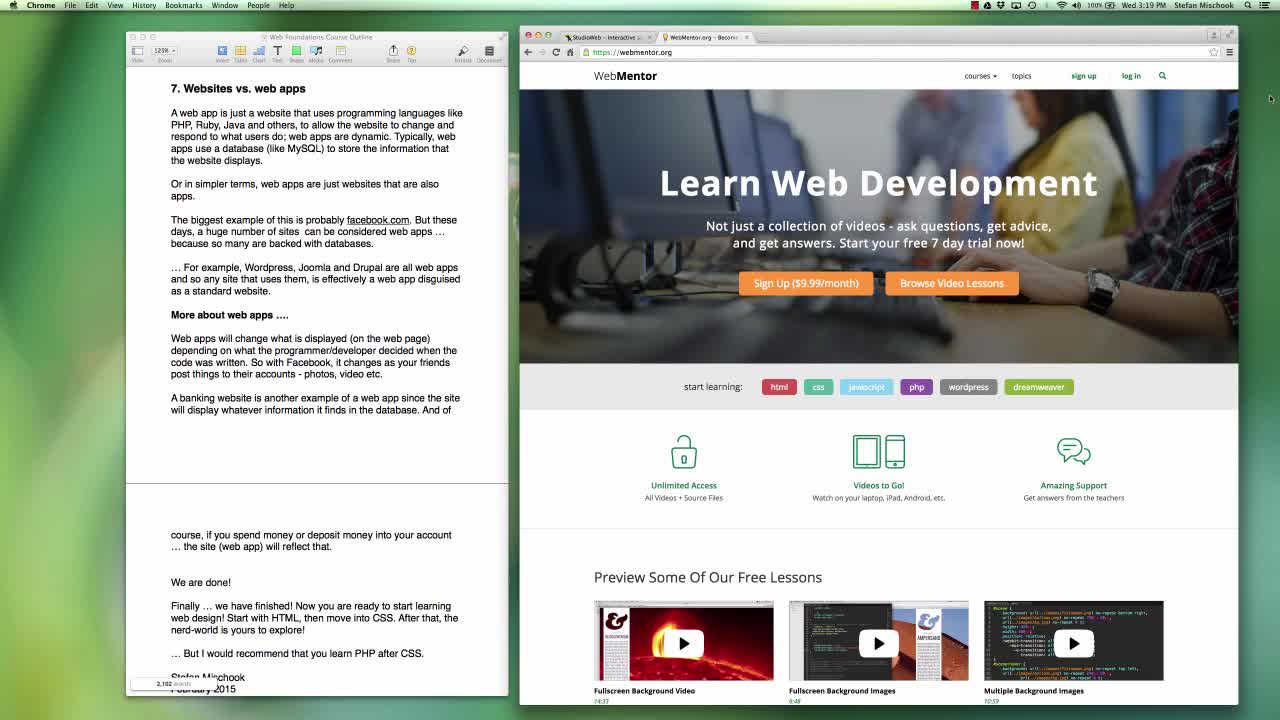This screenshot has width=1280, height=720.
Task: Open the Bookmarks menu
Action: coord(184,5)
